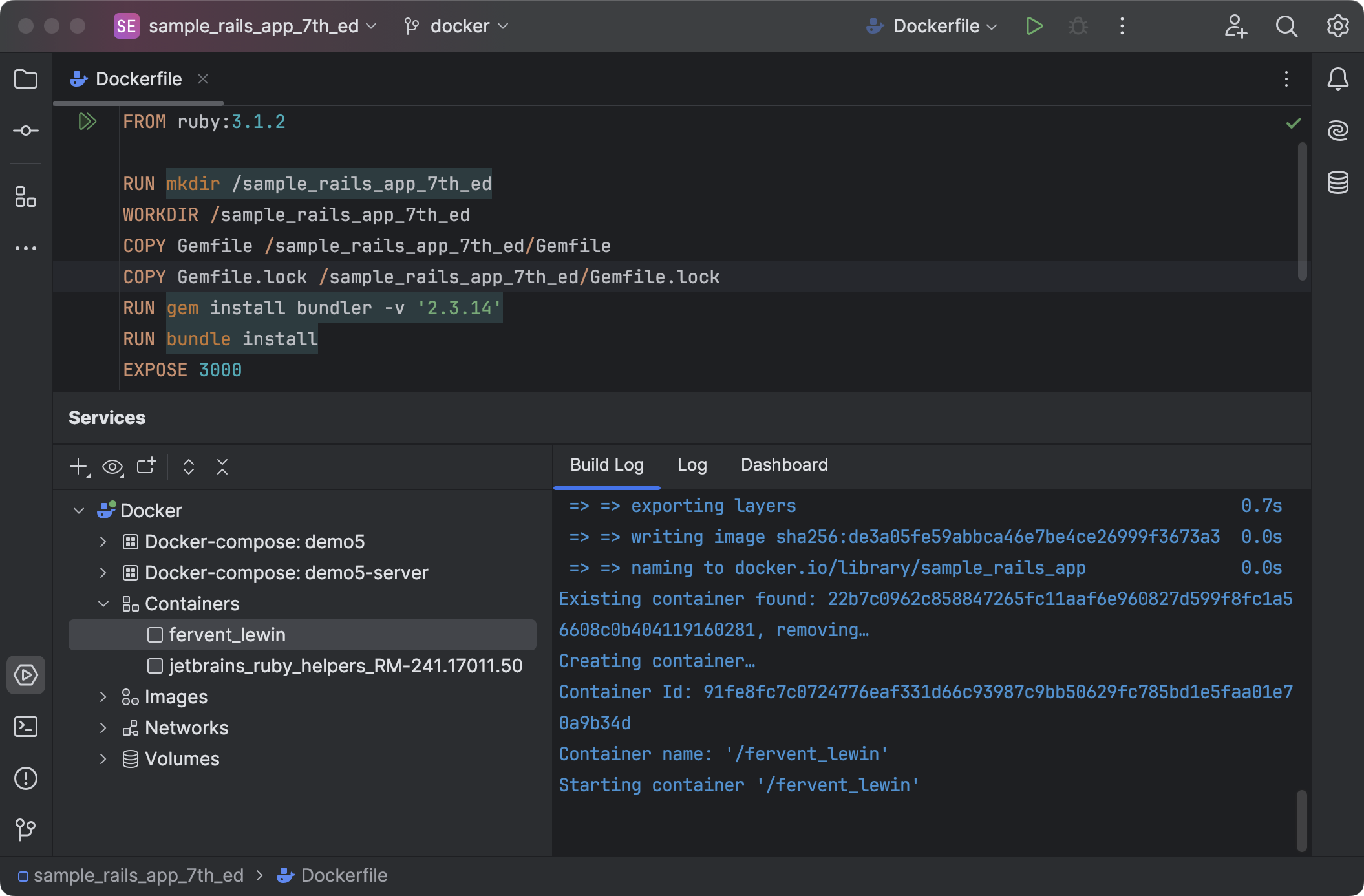Open the Terminal tool window
Image resolution: width=1364 pixels, height=896 pixels.
pyautogui.click(x=26, y=727)
